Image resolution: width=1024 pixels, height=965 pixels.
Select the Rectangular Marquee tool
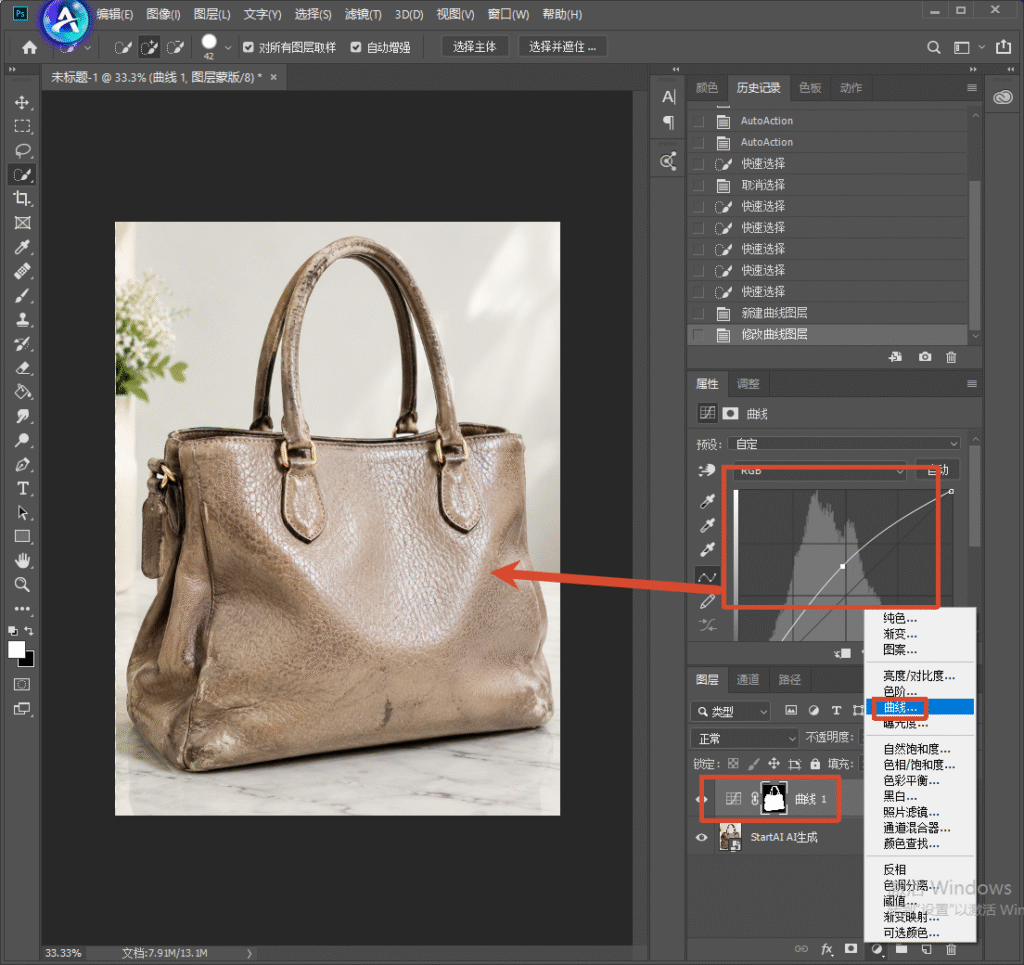(x=22, y=127)
